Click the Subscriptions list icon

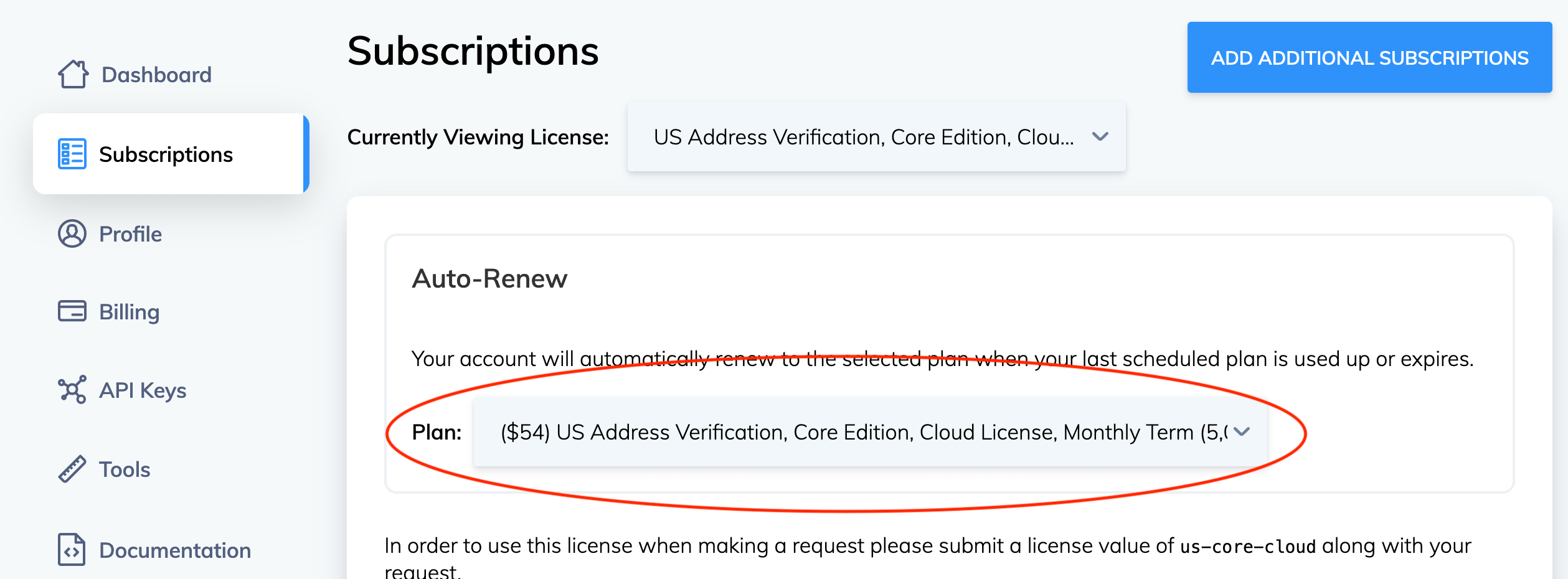point(72,154)
